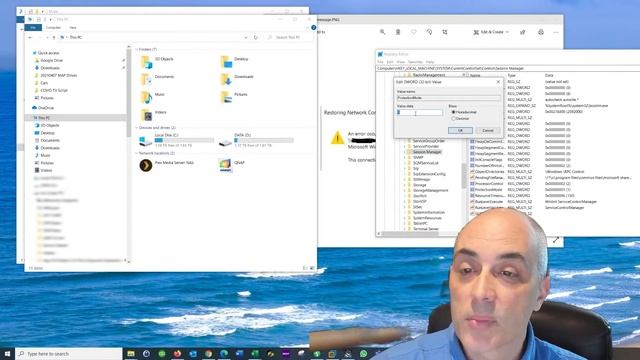Open Firefox from the taskbar
640x360 pixels.
click(177, 353)
